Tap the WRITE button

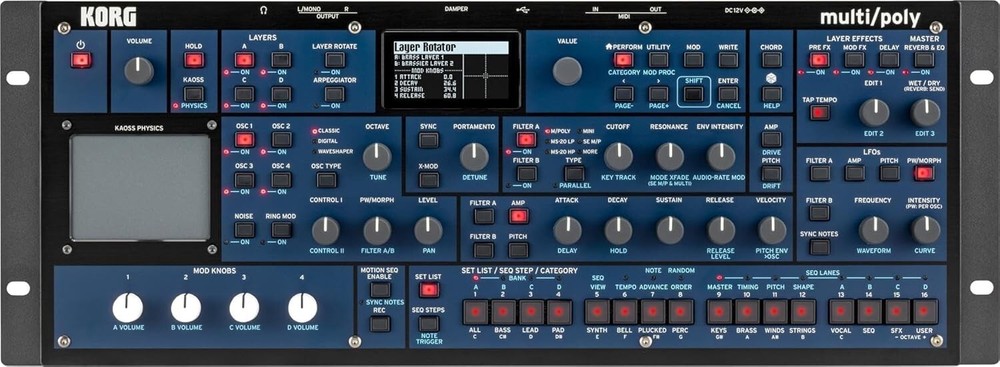click(x=728, y=60)
